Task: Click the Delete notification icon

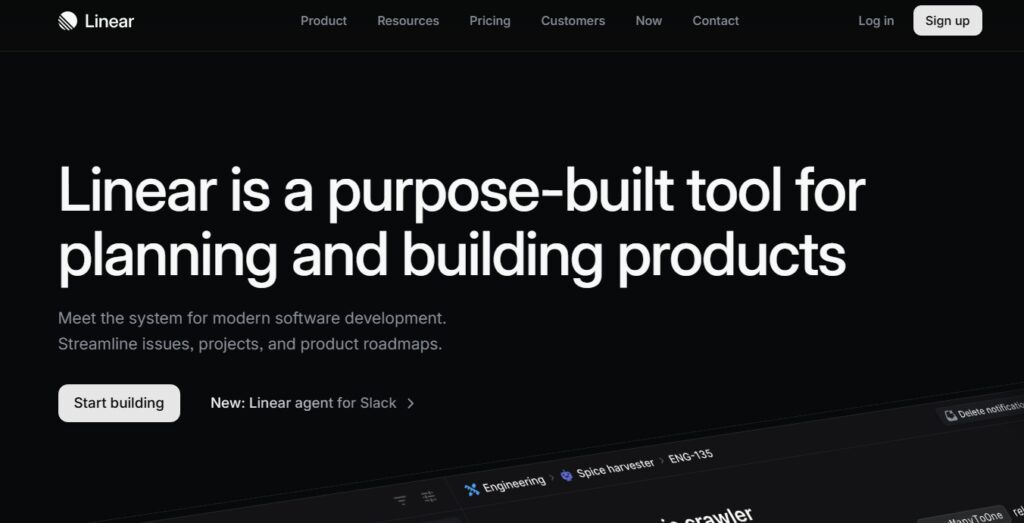Action: (x=950, y=415)
